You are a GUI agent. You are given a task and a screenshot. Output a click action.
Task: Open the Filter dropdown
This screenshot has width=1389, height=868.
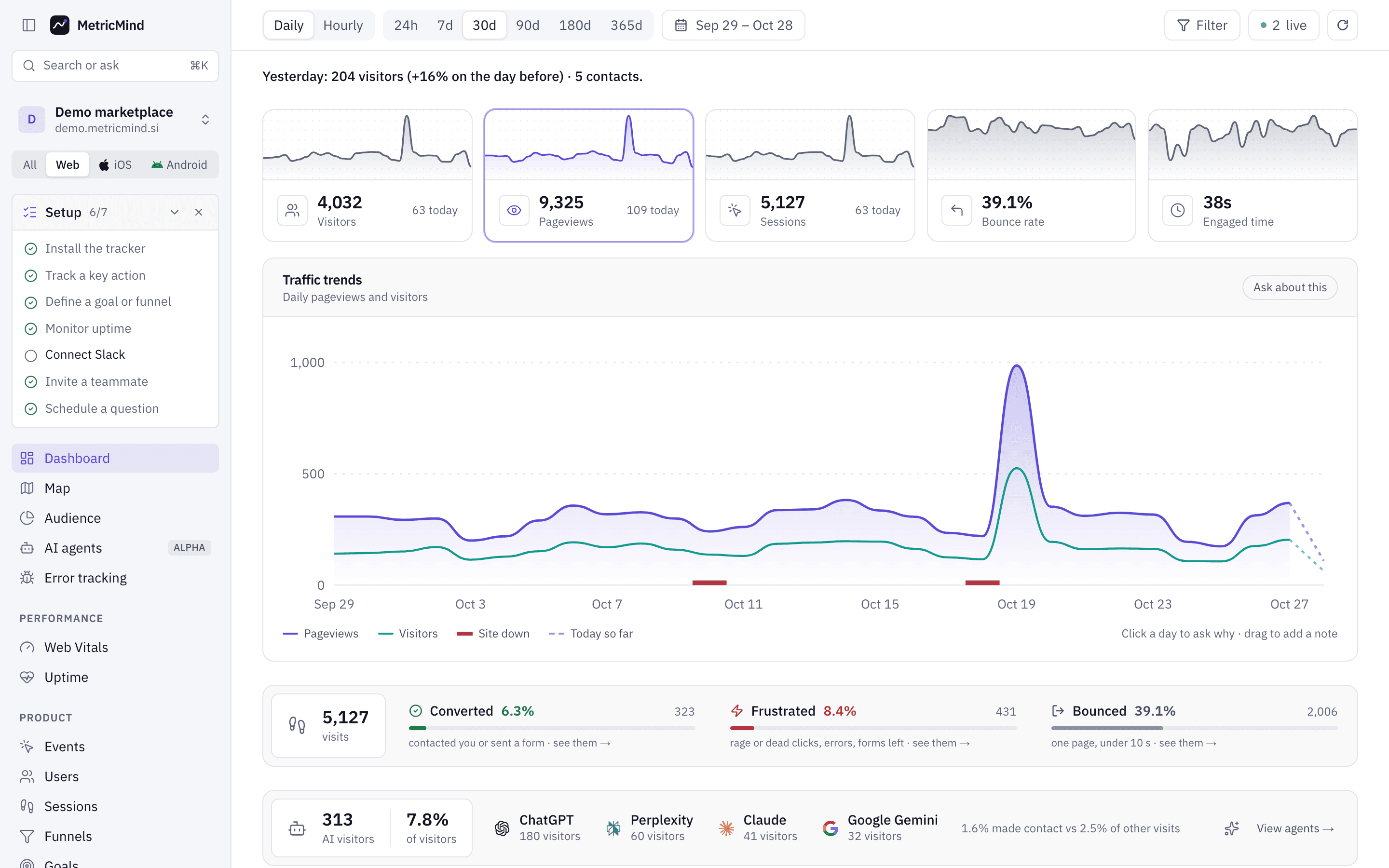1202,25
